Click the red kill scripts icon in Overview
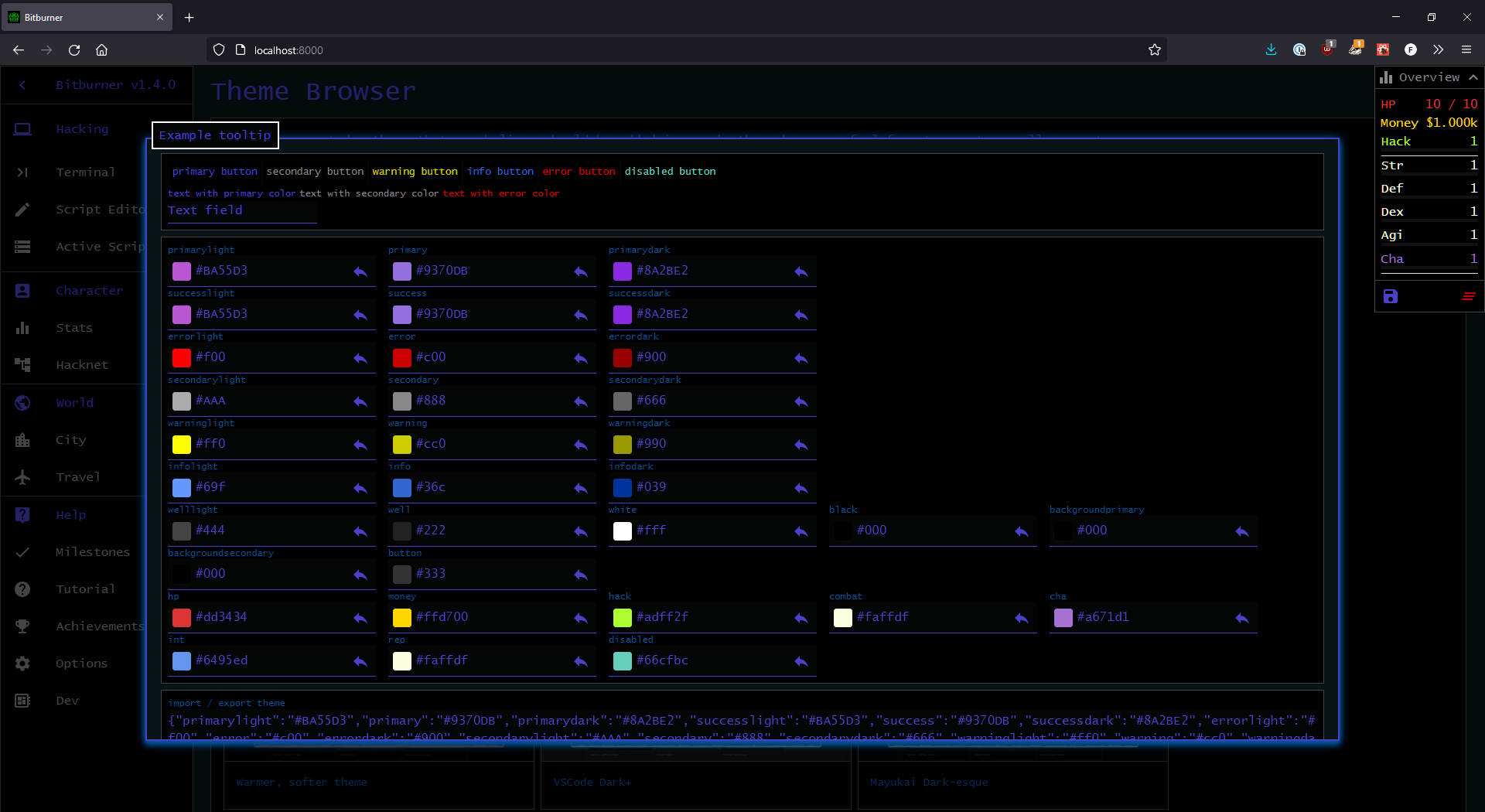 (1468, 296)
